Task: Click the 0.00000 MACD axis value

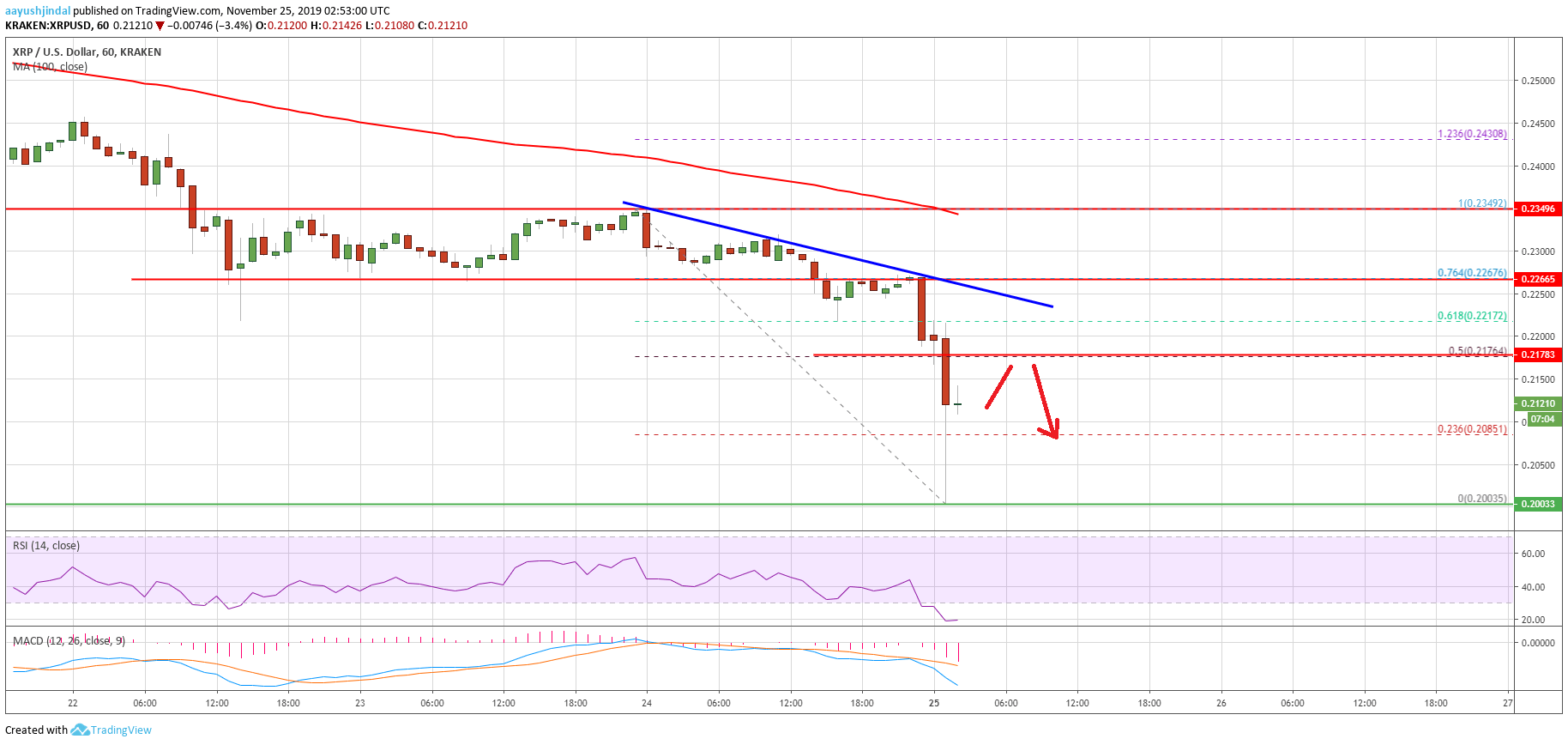Action: (1537, 643)
